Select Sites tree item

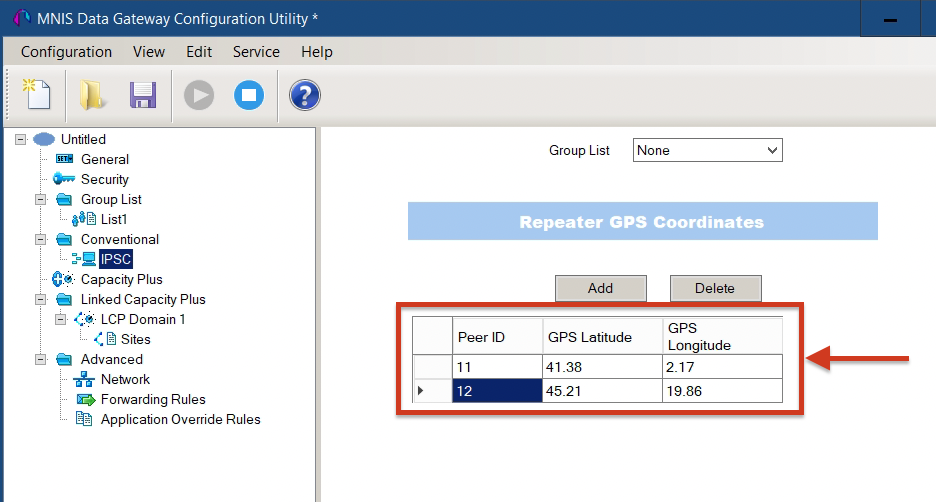coord(136,339)
